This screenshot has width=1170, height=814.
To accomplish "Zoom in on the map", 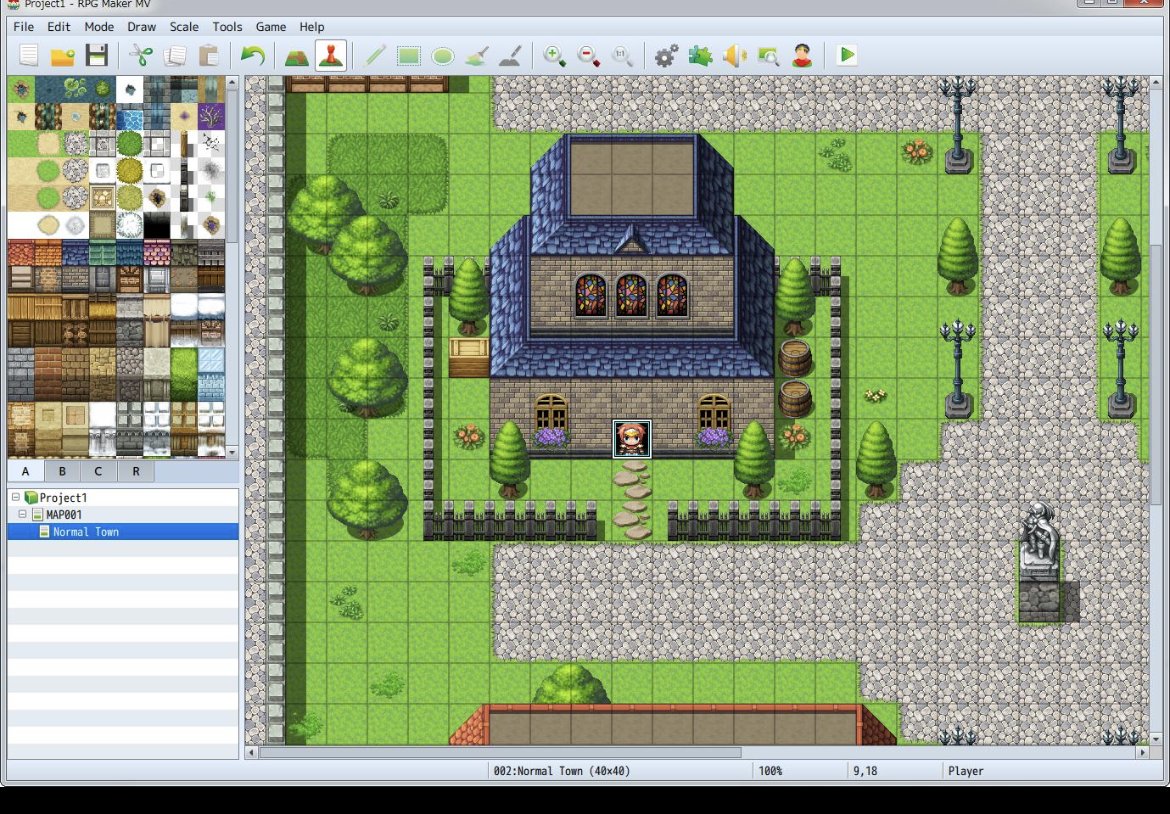I will point(554,56).
